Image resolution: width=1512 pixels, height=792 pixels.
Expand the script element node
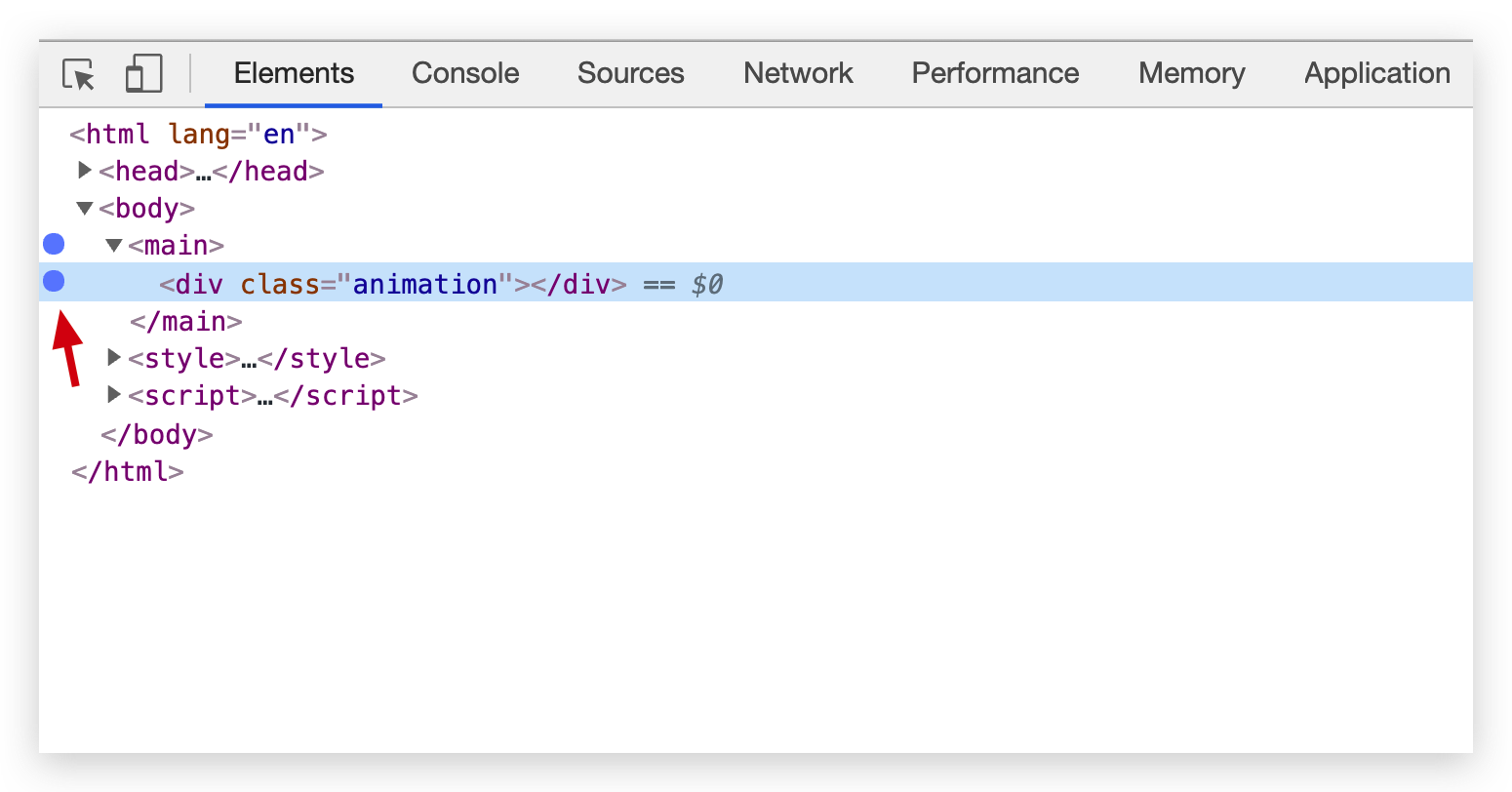click(x=114, y=395)
